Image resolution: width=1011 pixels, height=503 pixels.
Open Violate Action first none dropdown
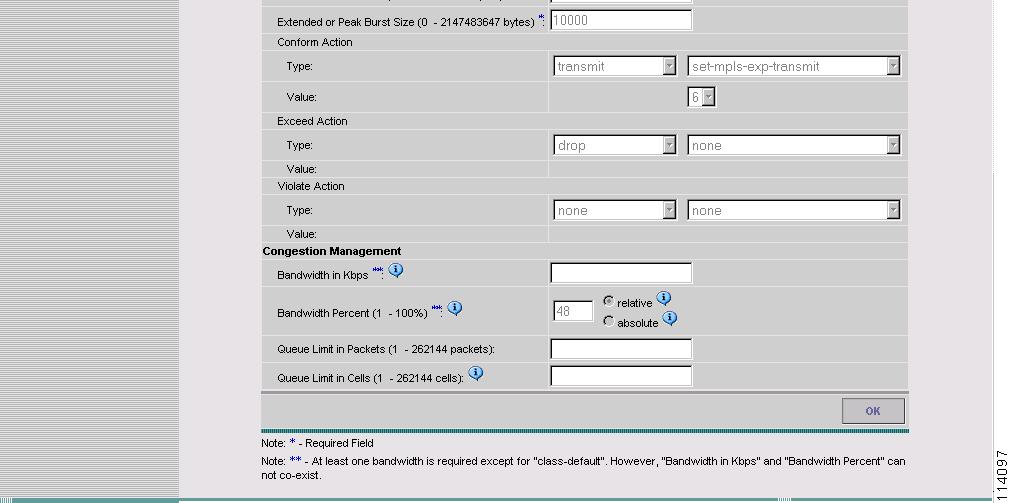coord(615,210)
